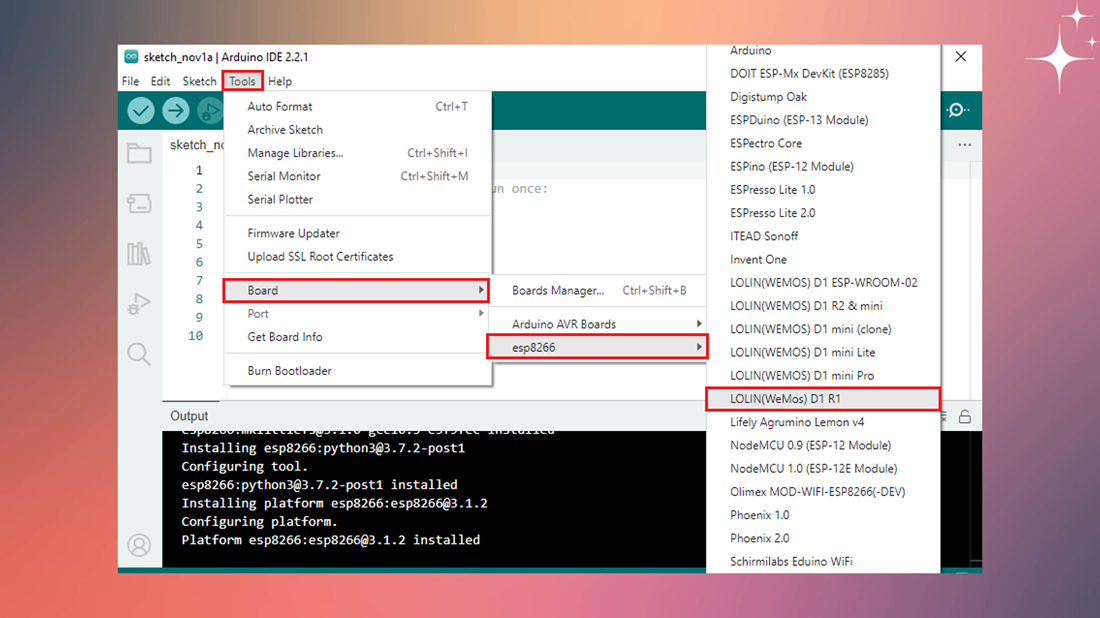Click the Arduino IDE app logo
The image size is (1100, 618).
131,57
